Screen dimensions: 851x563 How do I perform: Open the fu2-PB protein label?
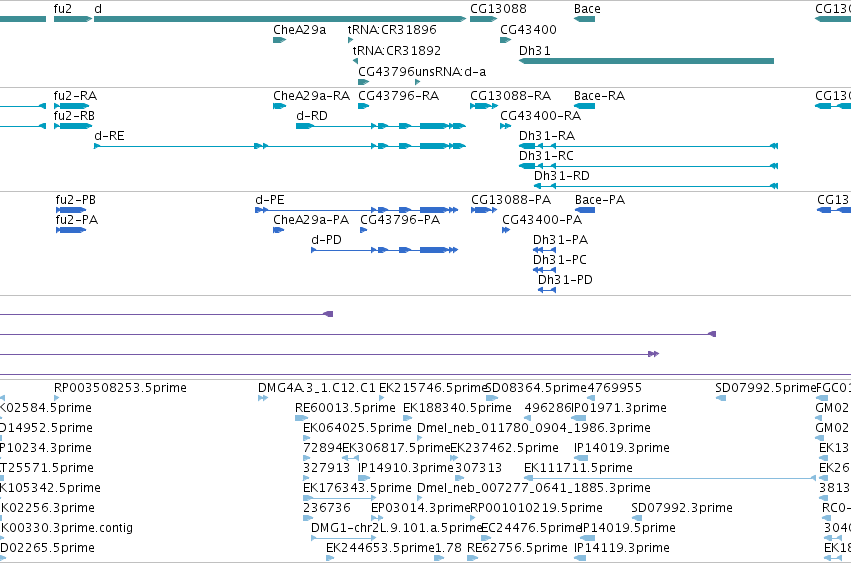pyautogui.click(x=75, y=200)
